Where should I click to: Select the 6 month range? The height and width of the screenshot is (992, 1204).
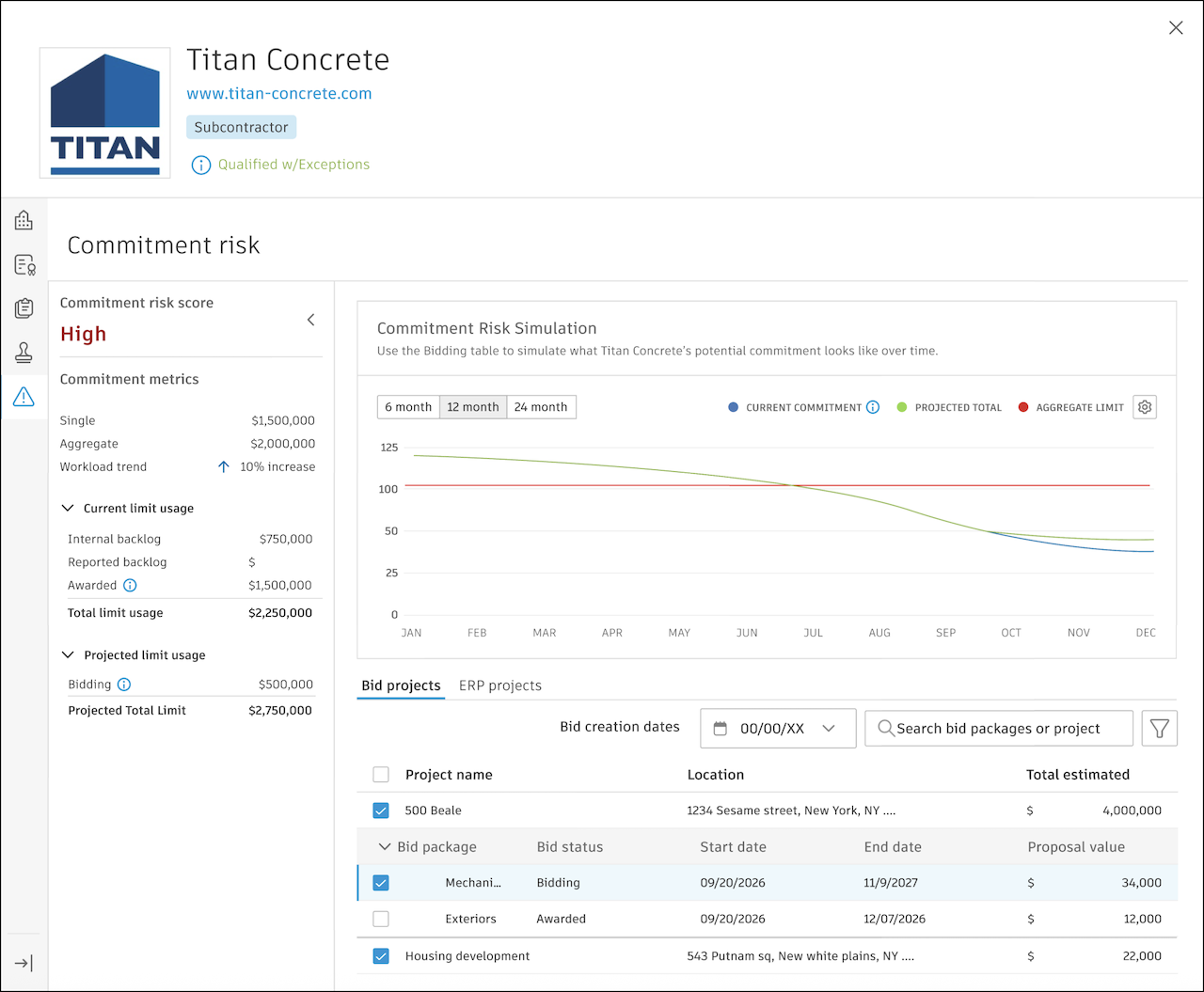click(x=408, y=407)
